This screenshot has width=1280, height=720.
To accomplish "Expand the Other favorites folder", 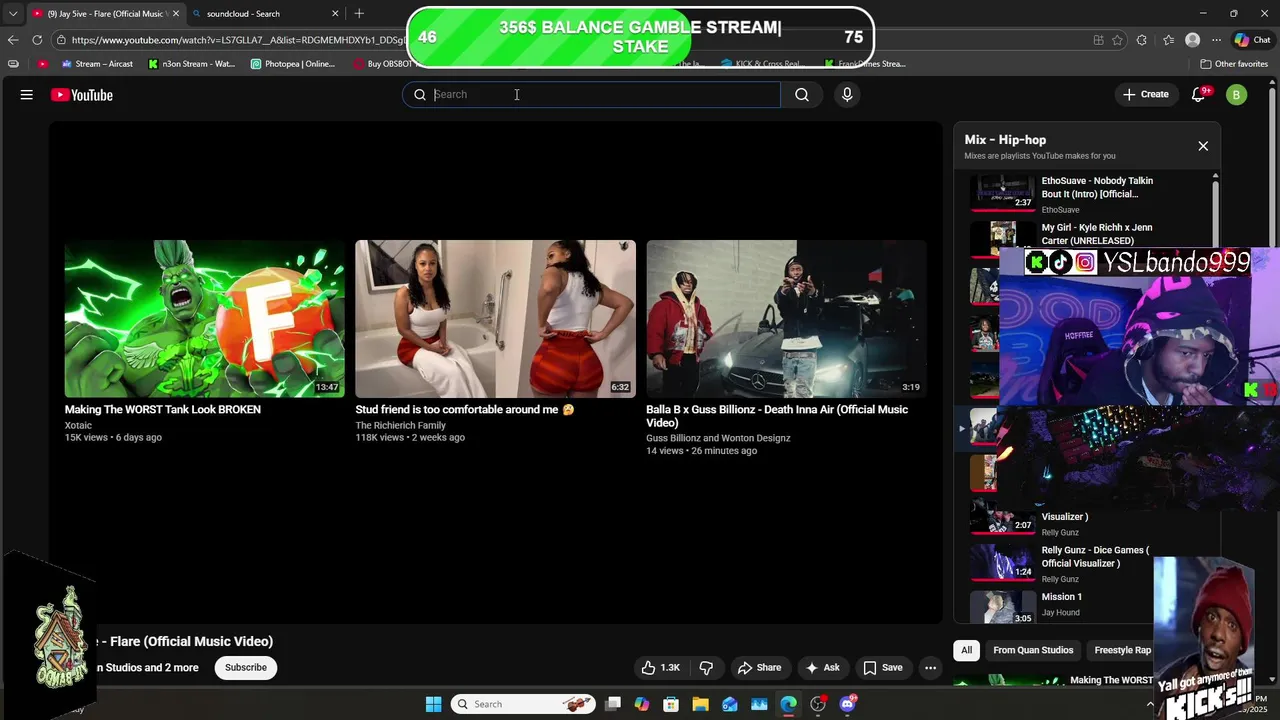I will [x=1233, y=64].
